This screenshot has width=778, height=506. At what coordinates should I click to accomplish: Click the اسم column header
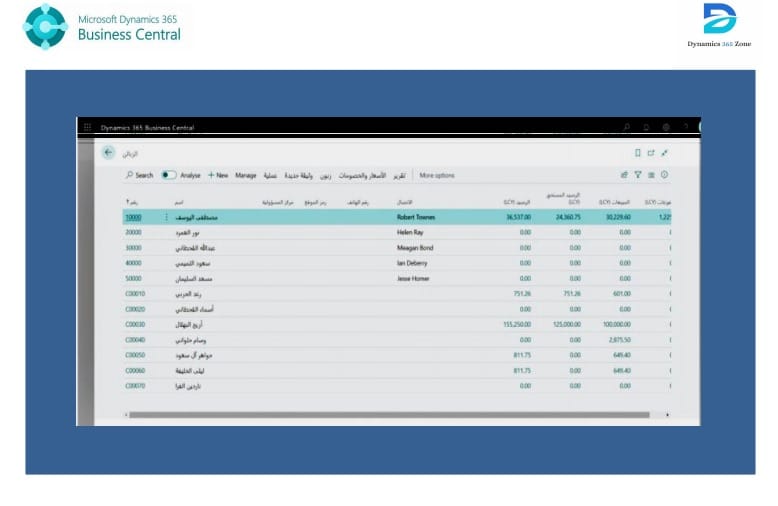179,202
